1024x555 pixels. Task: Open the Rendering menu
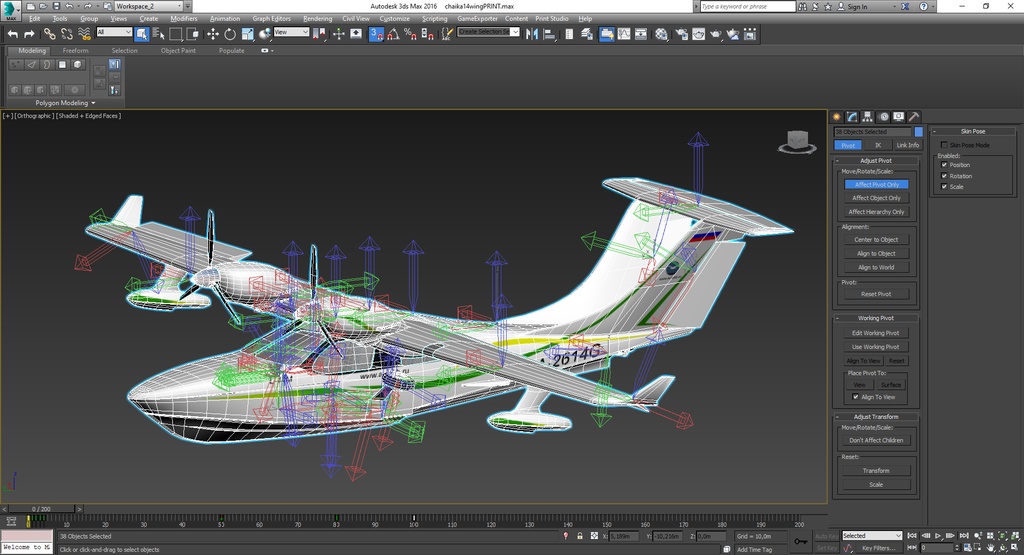(317, 18)
